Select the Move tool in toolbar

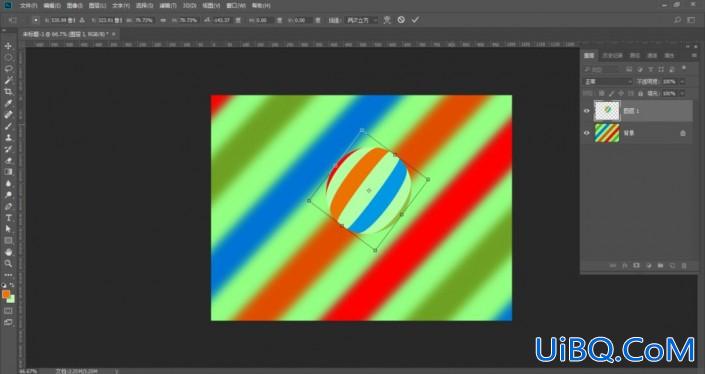coord(8,46)
